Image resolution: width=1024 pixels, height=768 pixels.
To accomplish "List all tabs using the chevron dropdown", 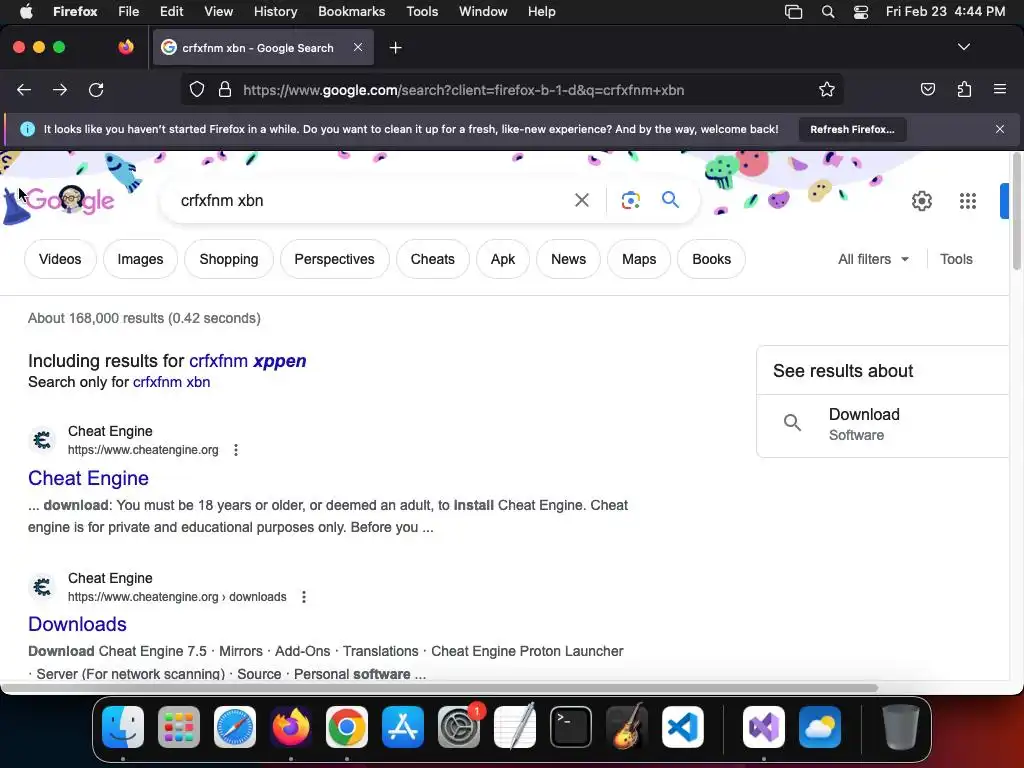I will 963,47.
